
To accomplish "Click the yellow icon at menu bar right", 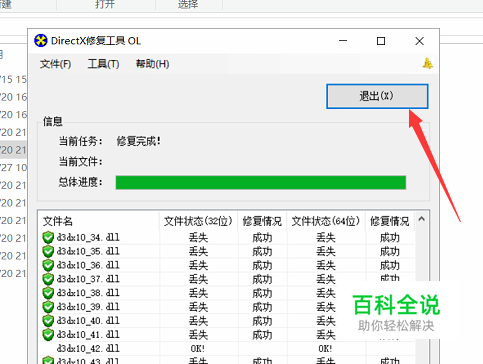I will tap(428, 63).
